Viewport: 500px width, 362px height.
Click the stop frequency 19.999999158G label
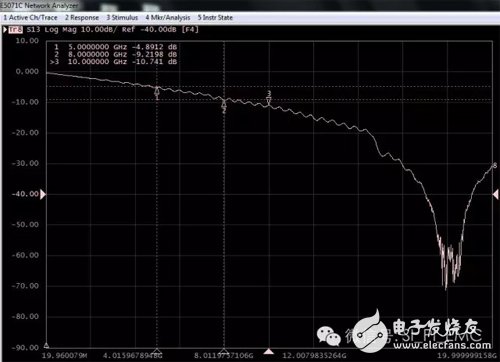click(466, 356)
